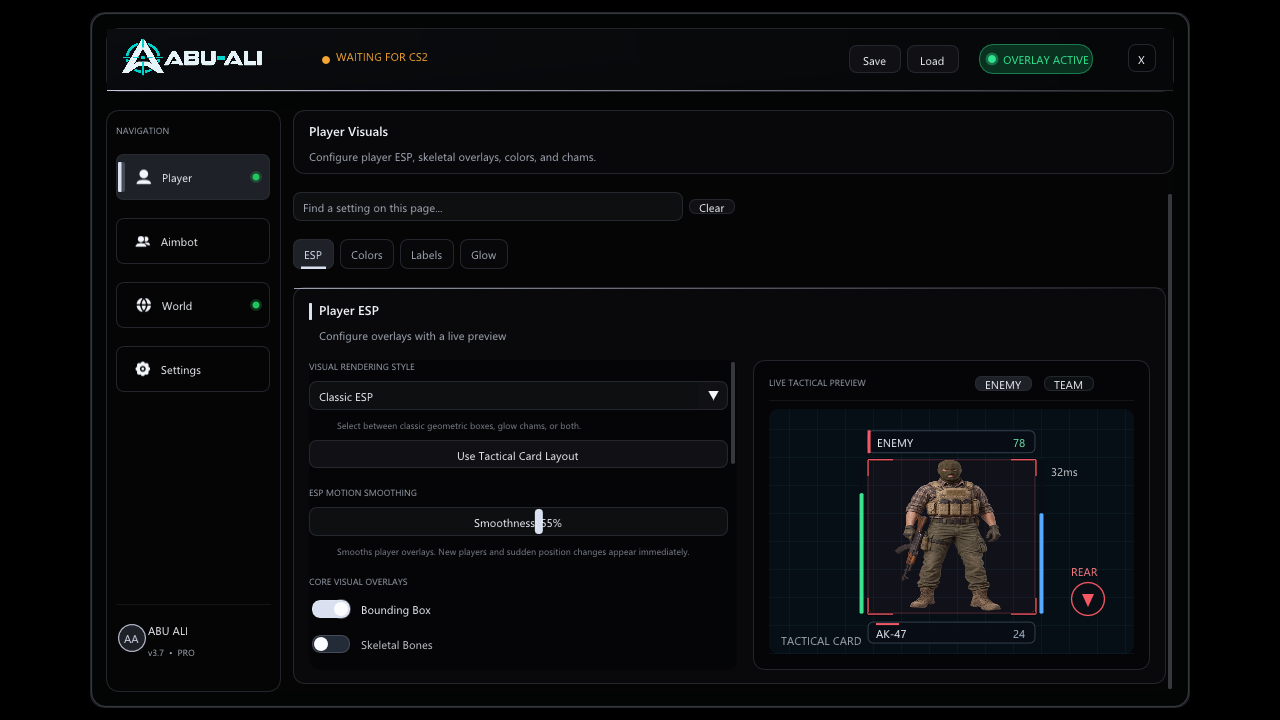
Task: Enable the Skeletal Bones switch
Action: coord(331,644)
